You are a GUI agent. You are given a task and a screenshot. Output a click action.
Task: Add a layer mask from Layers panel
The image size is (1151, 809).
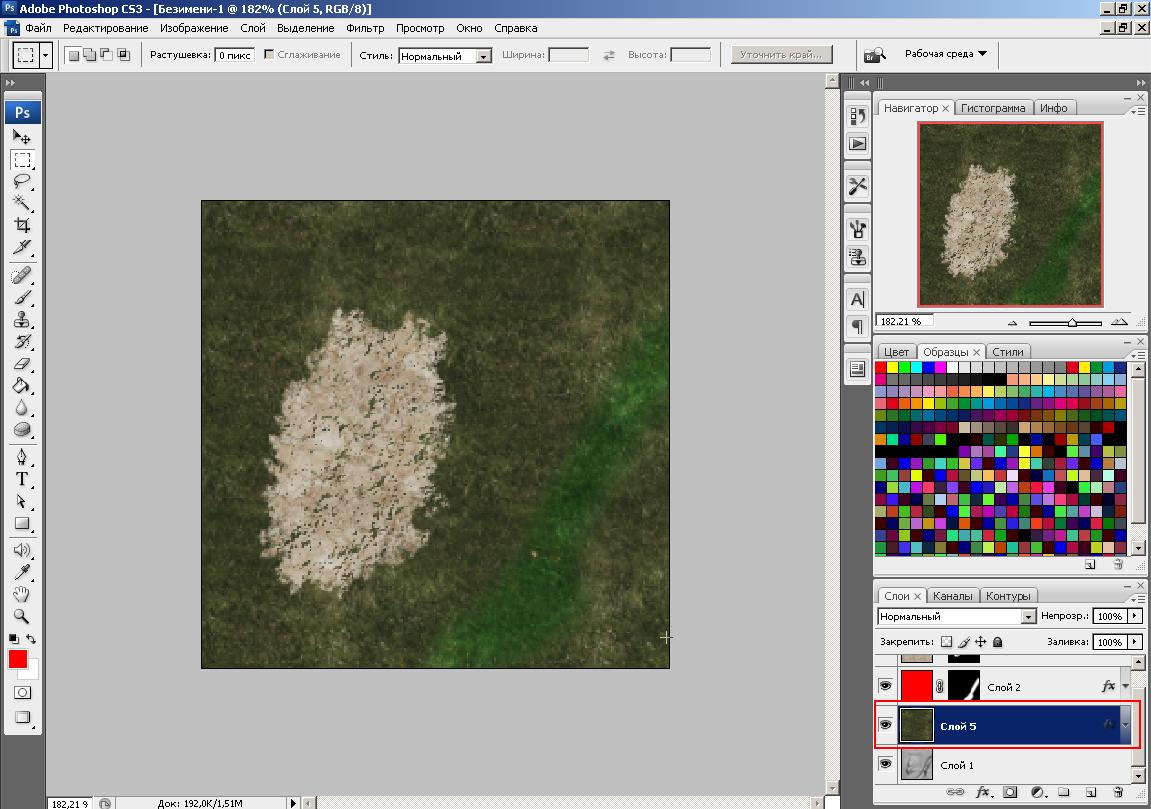coord(1010,792)
